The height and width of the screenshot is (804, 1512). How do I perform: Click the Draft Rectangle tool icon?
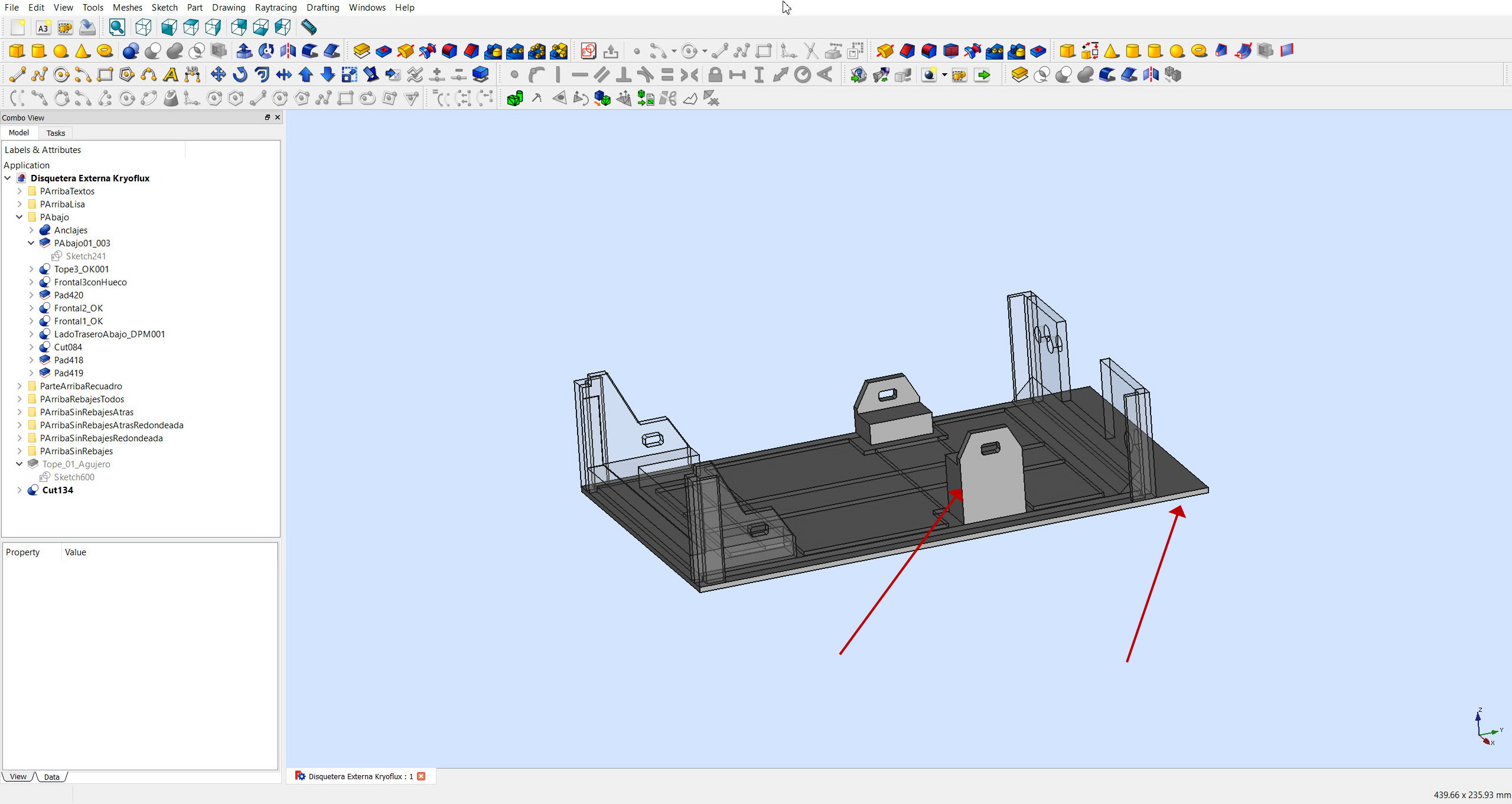pyautogui.click(x=105, y=74)
